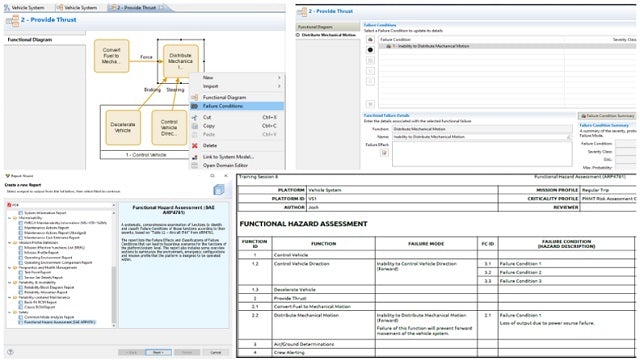
Task: Click the Failure Condition column header
Action: [x=471, y=40]
